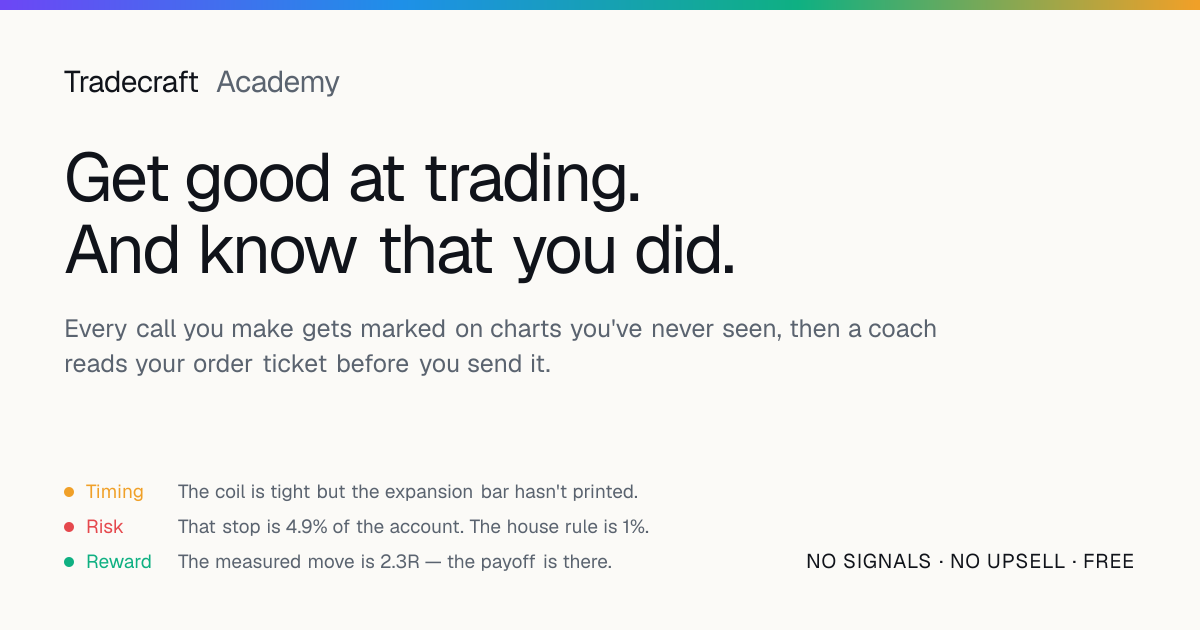
Task: Click the rainbow gradient bar at top
Action: point(600,5)
